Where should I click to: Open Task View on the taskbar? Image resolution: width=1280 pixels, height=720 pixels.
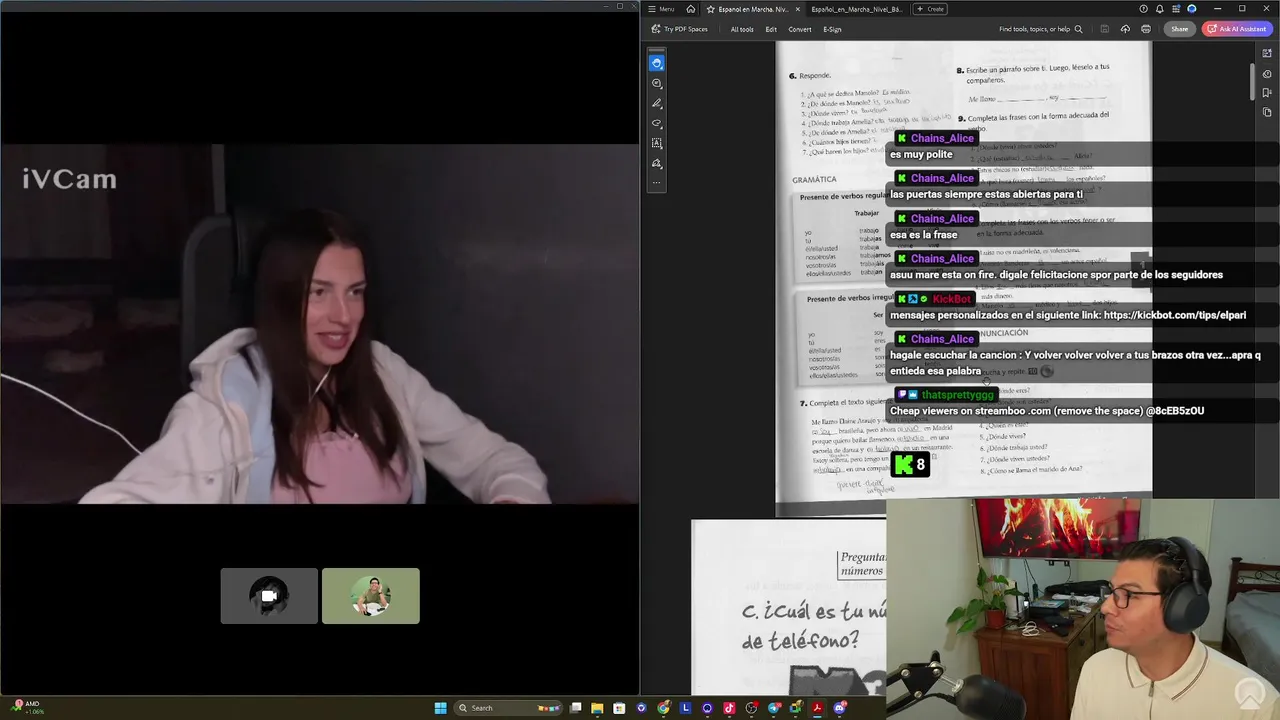pos(576,708)
